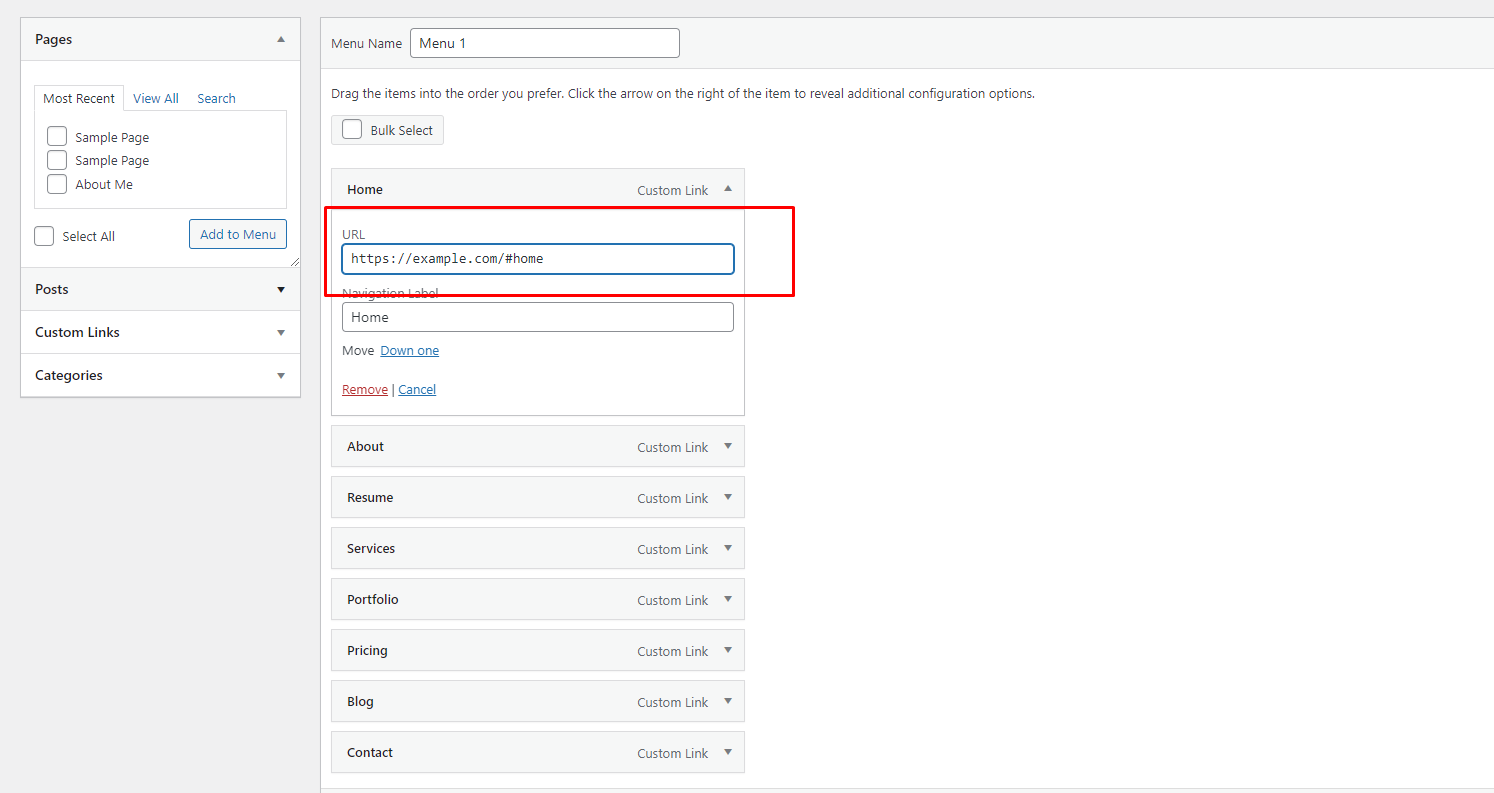Viewport: 1494px width, 793px height.
Task: Open the Search tab in Pages
Action: click(216, 98)
